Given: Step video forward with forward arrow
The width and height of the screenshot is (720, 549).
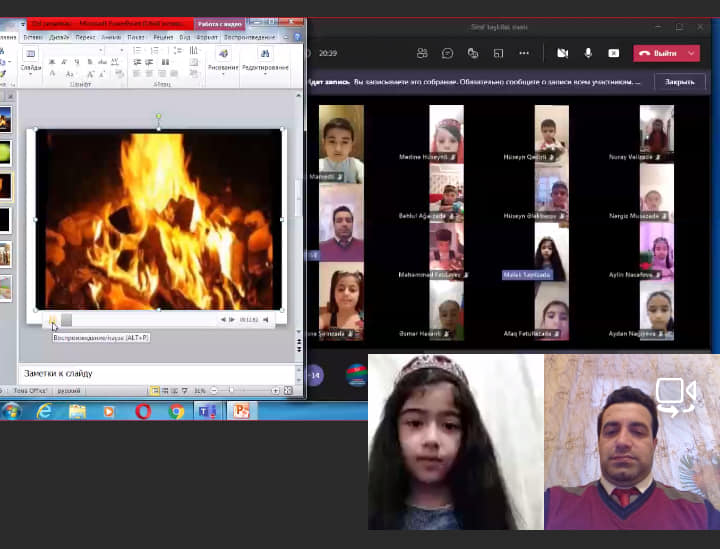Looking at the screenshot, I should click(232, 319).
